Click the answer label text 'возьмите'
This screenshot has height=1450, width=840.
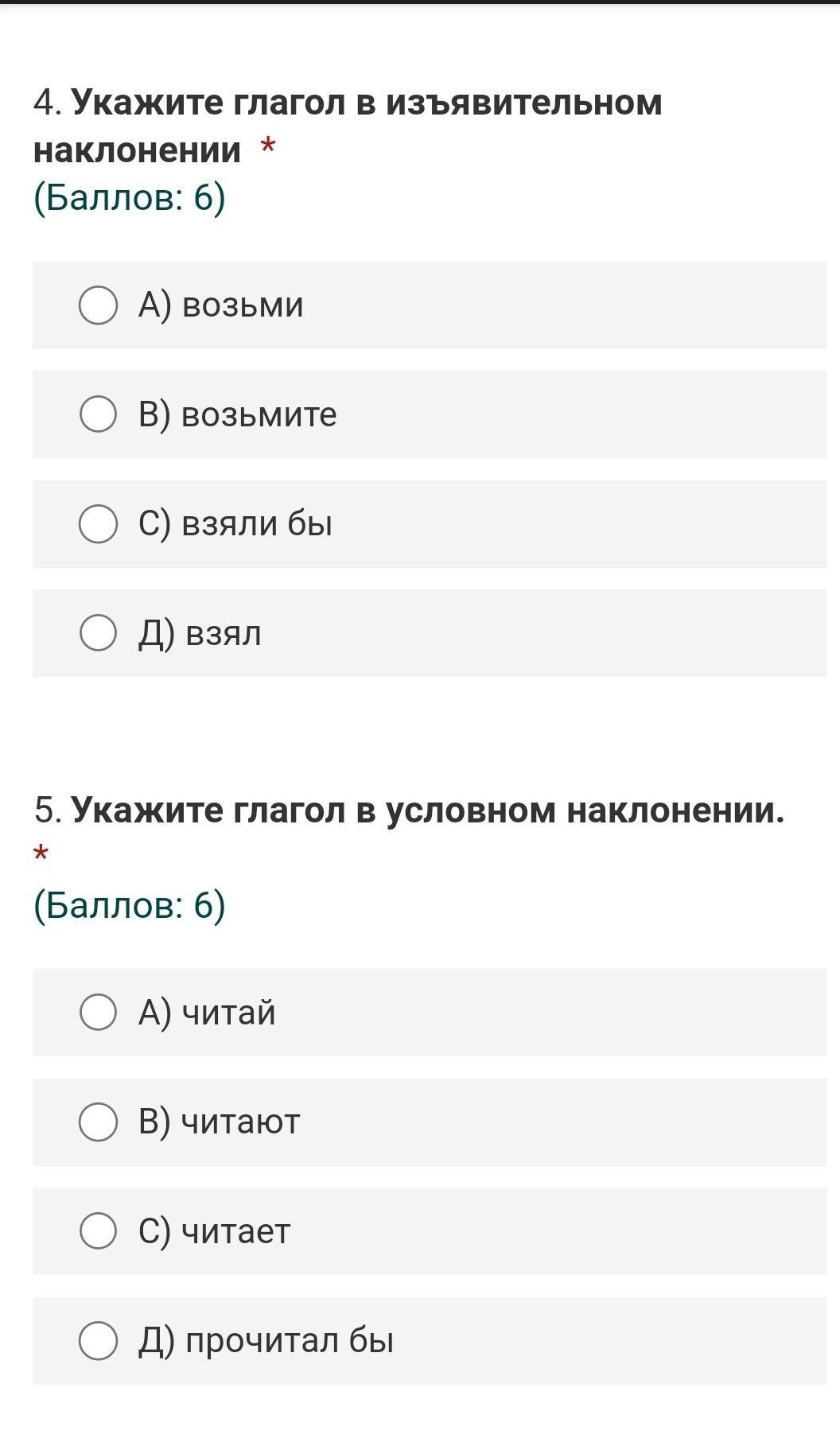point(259,414)
